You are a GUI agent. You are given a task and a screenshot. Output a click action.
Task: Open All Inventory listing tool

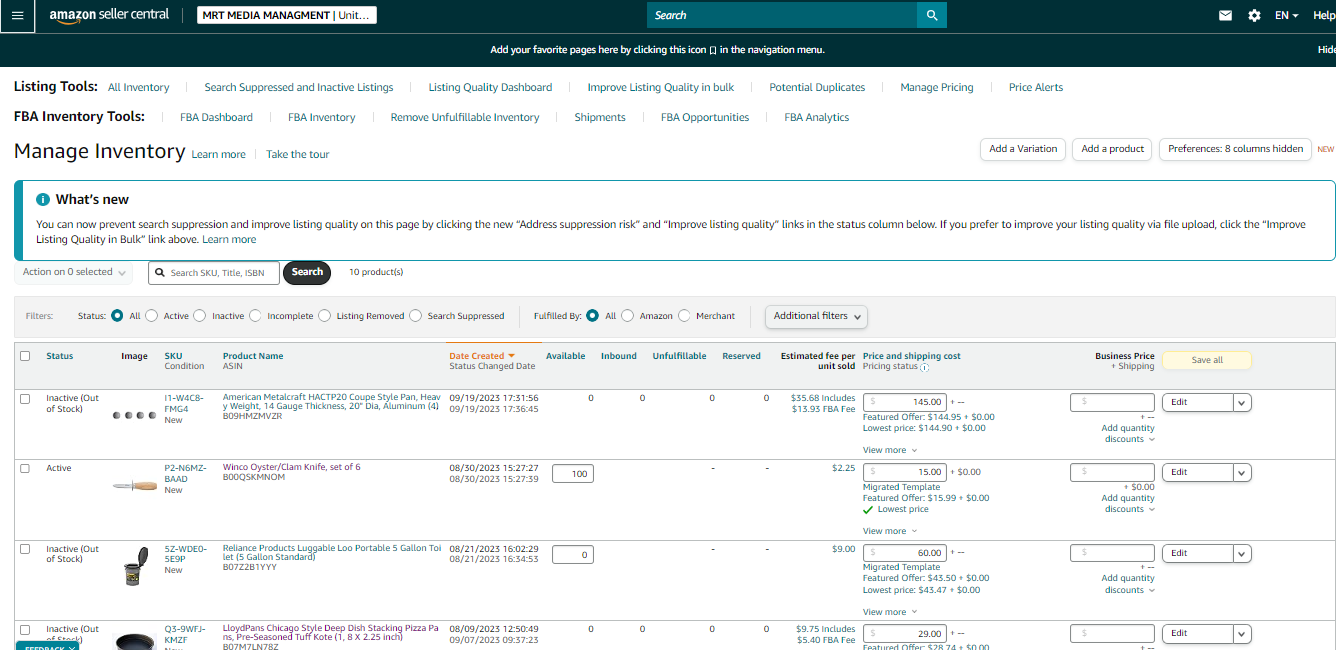(139, 87)
